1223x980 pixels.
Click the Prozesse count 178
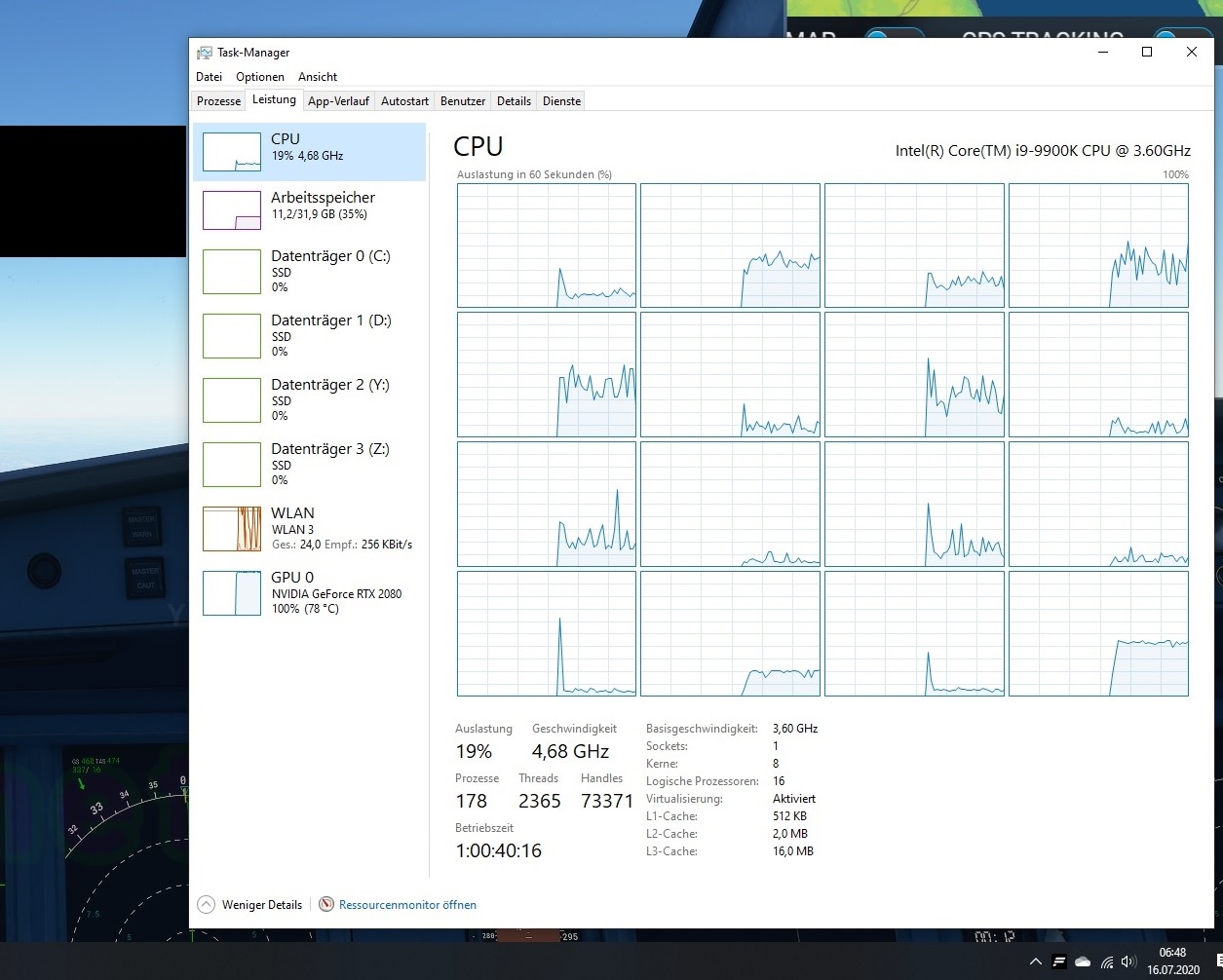click(471, 801)
